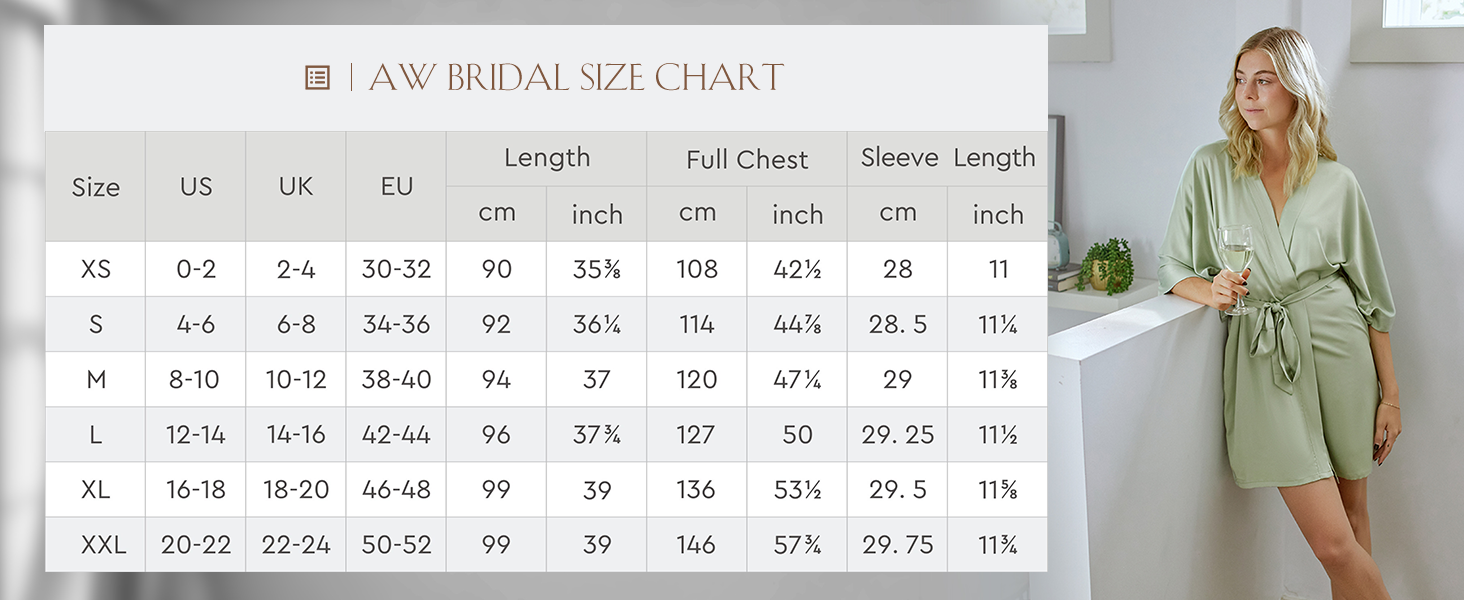
Task: Select the Full Chest header cell
Action: 747,159
